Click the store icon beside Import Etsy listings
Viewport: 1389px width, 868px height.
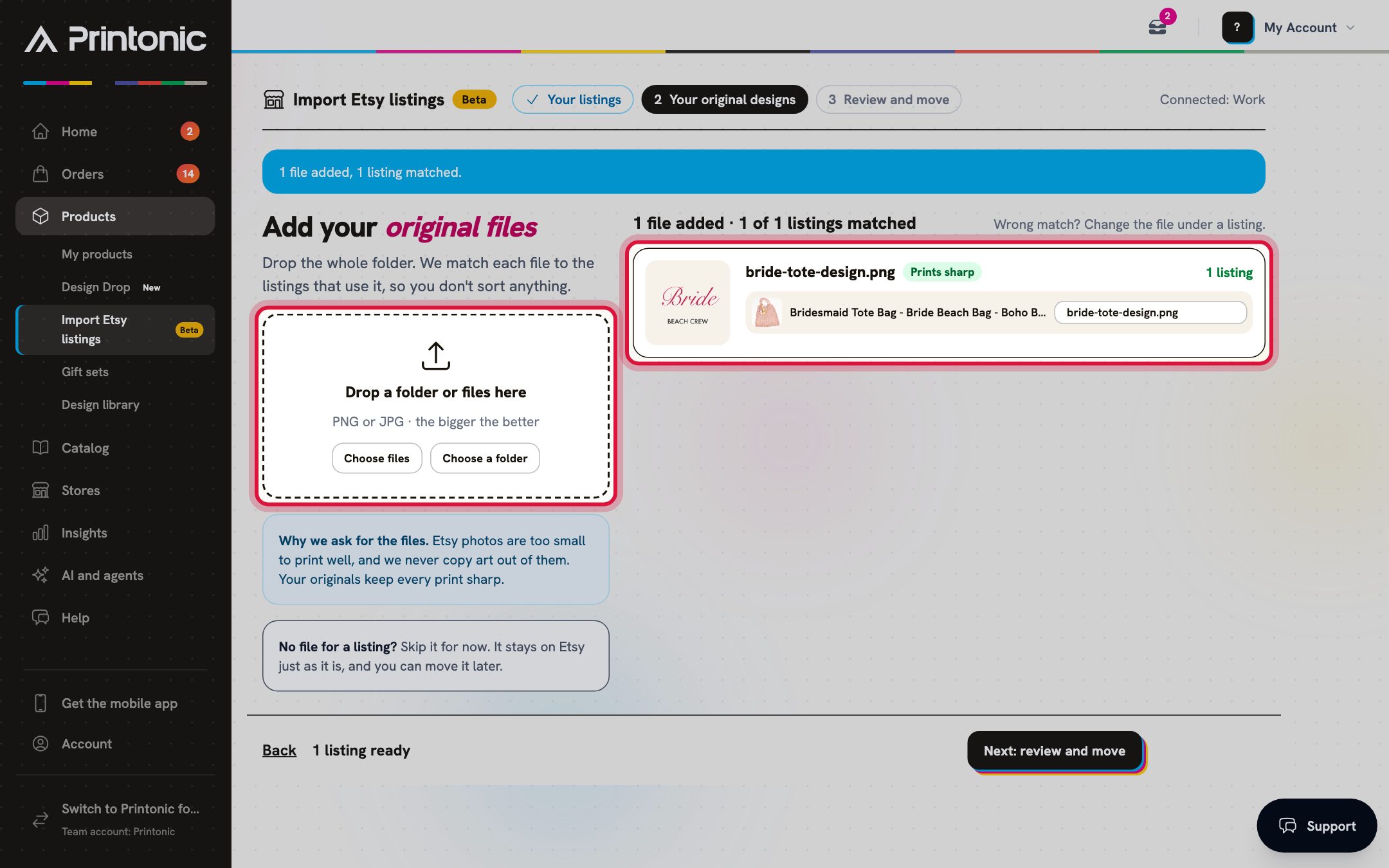pyautogui.click(x=274, y=100)
